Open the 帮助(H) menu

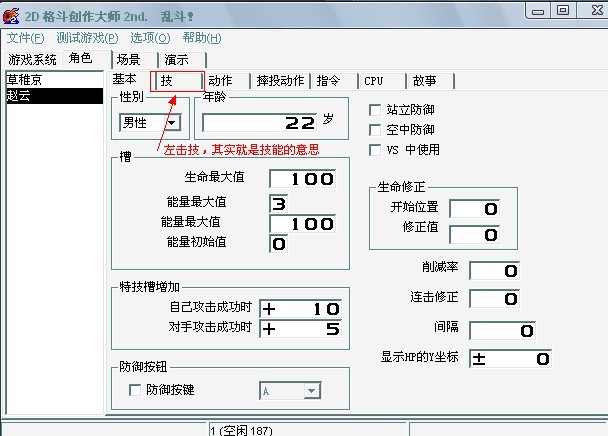202,38
